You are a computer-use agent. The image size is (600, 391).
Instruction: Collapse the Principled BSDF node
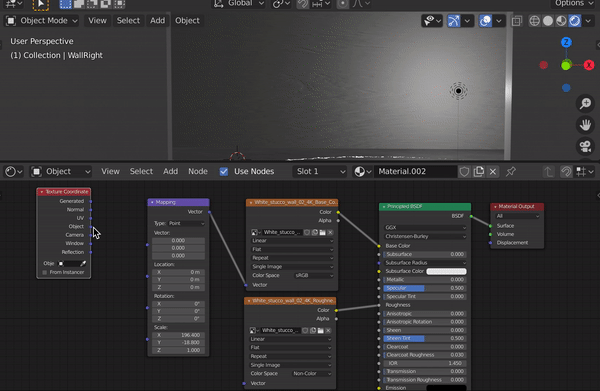(x=384, y=207)
